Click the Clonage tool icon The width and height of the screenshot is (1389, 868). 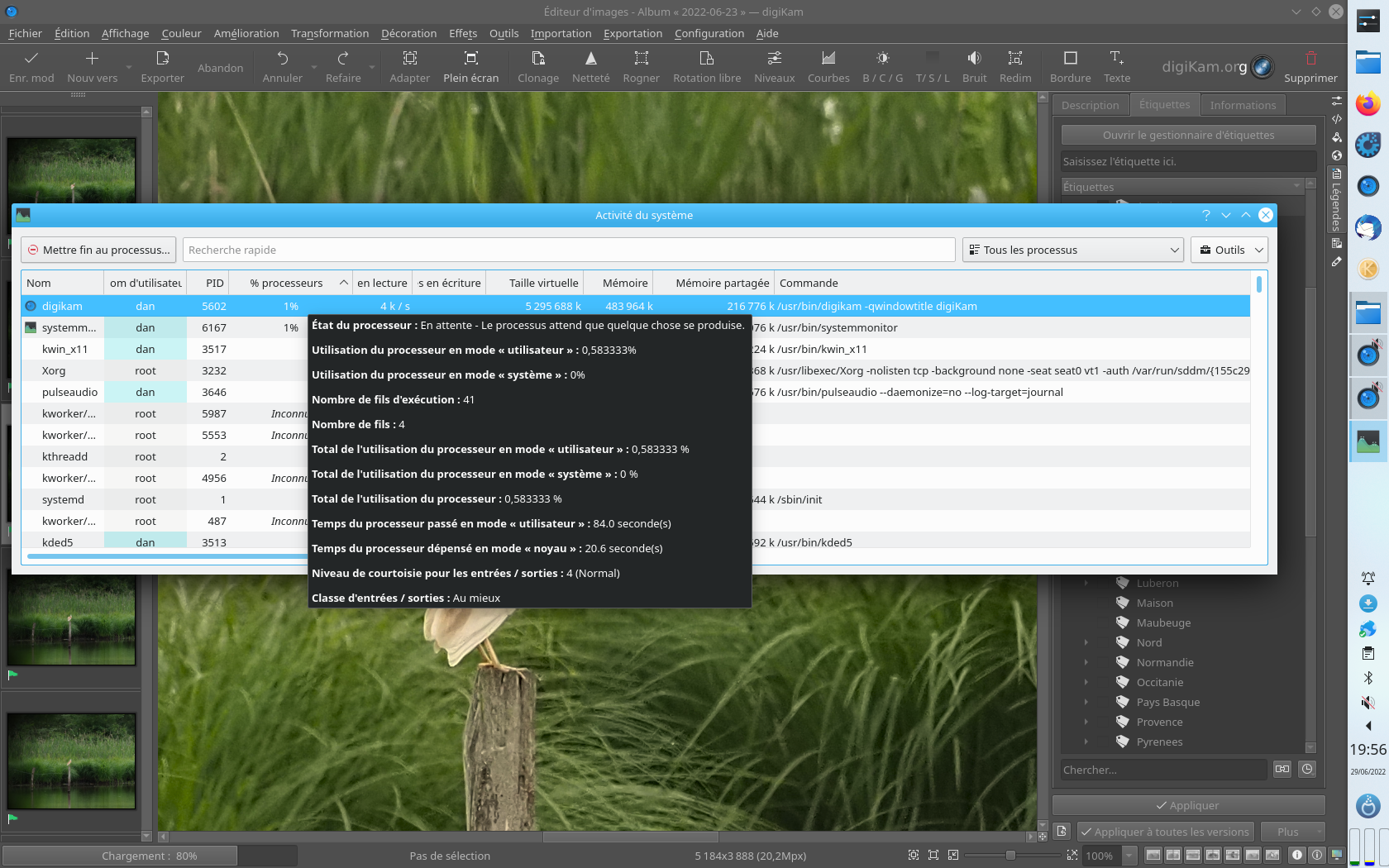(538, 59)
